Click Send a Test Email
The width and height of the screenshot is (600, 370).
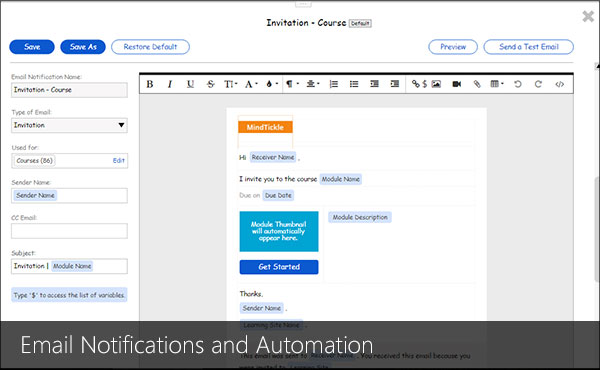tap(528, 47)
